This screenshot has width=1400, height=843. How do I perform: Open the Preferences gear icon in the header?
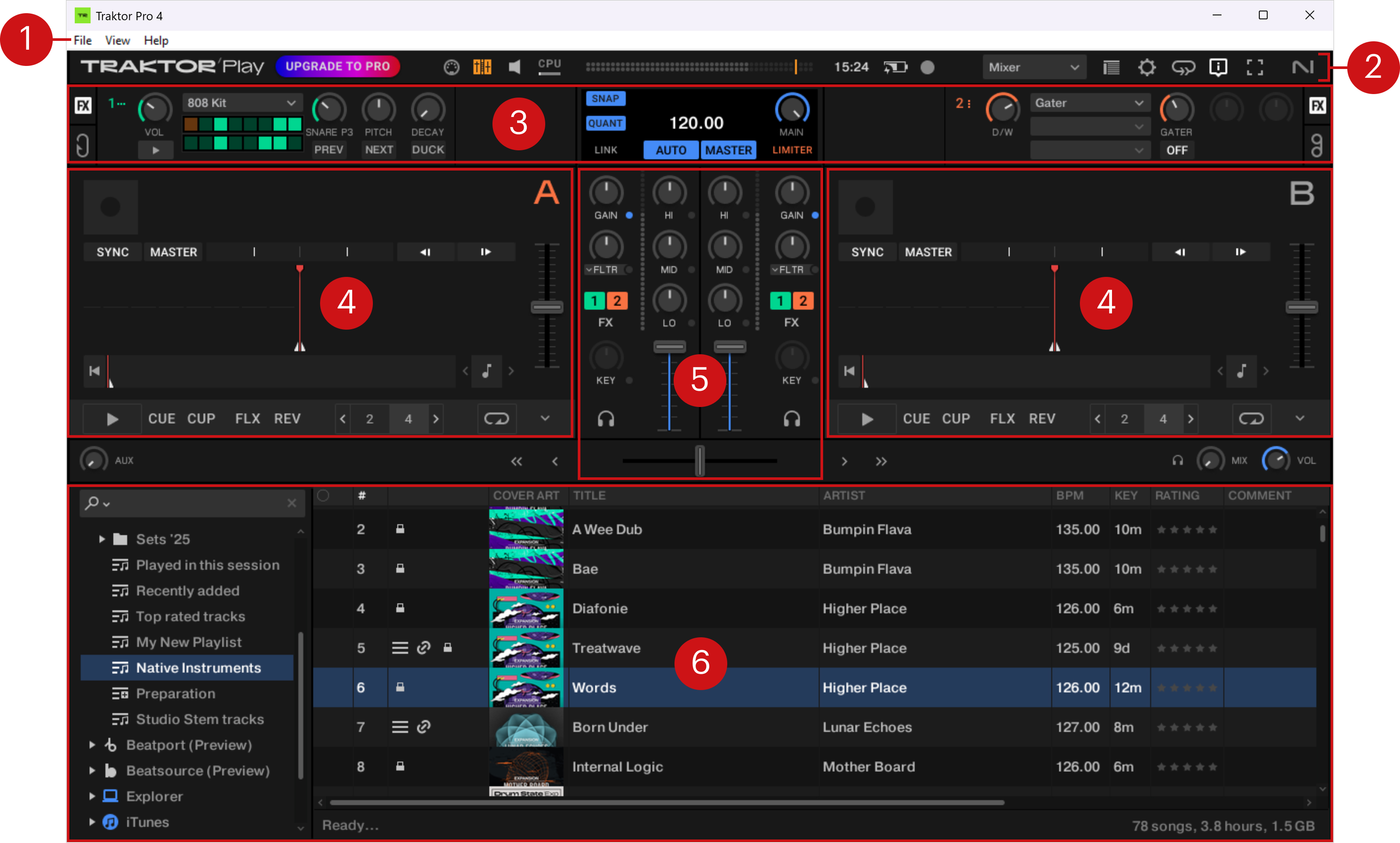tap(1147, 67)
